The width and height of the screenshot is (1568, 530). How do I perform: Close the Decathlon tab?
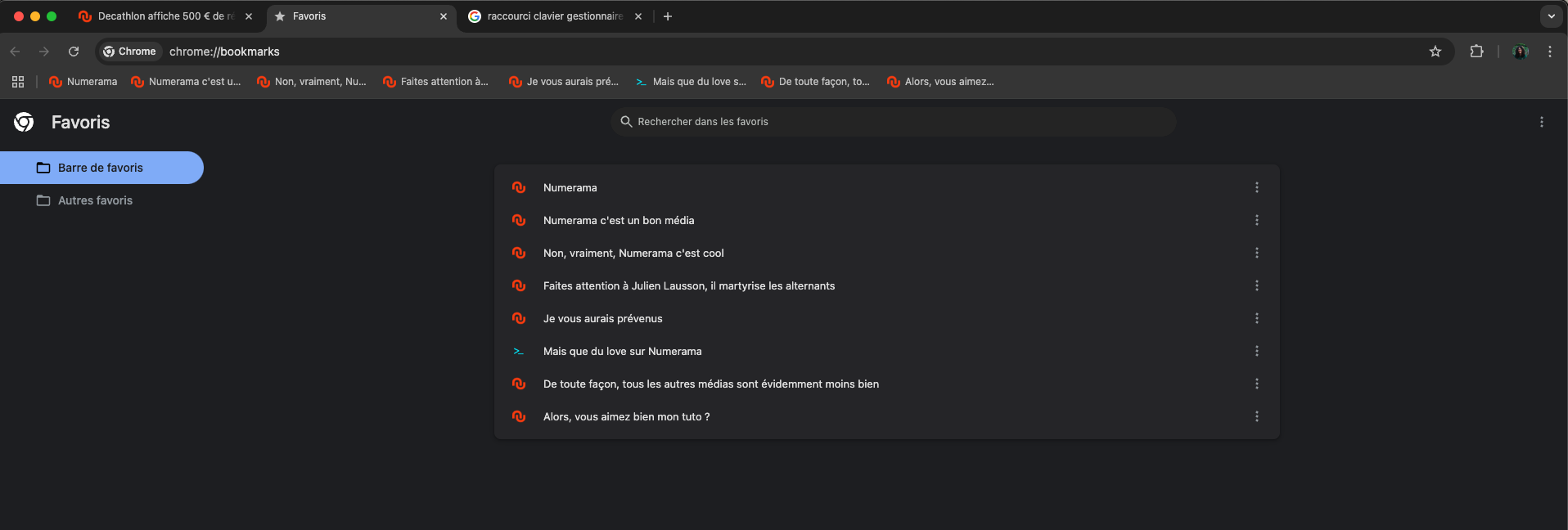coord(249,16)
